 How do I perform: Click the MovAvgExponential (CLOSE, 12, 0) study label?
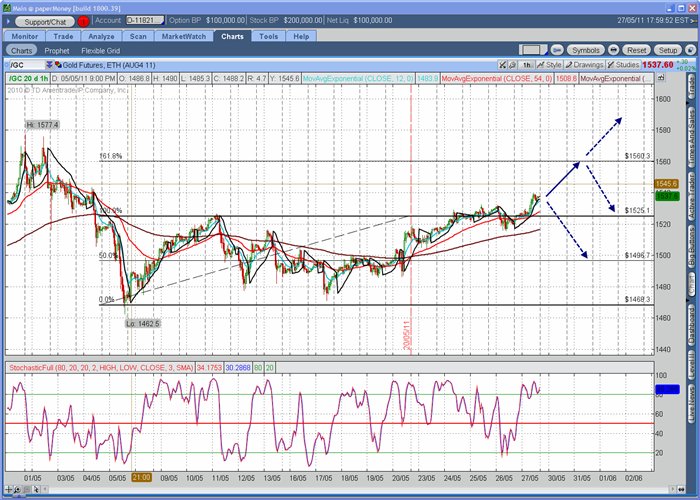358,79
